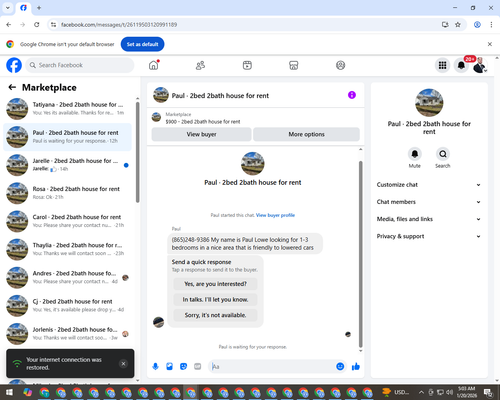Choose a GIF from the GIF icon

click(x=198, y=367)
